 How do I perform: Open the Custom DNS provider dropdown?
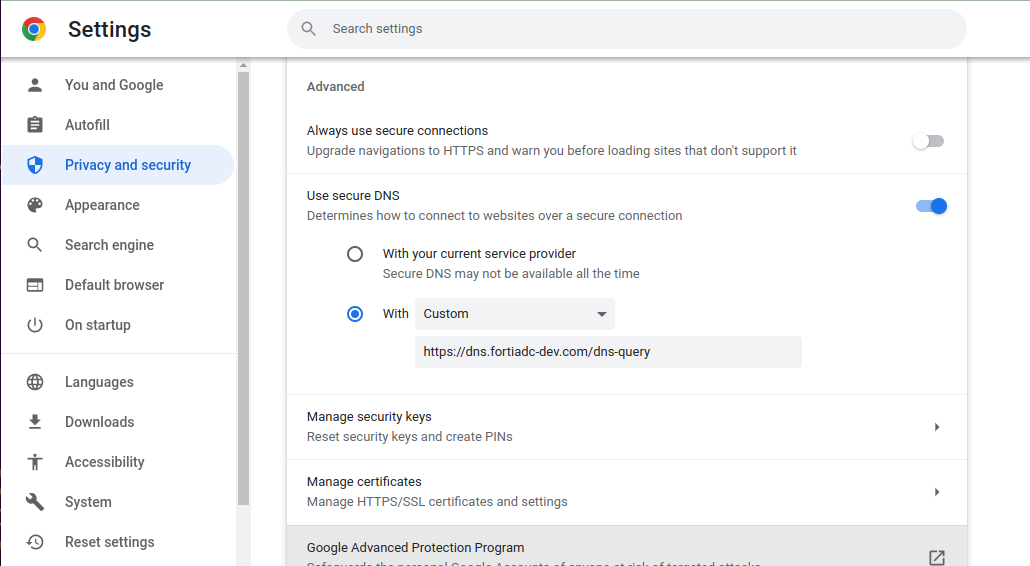pos(514,314)
